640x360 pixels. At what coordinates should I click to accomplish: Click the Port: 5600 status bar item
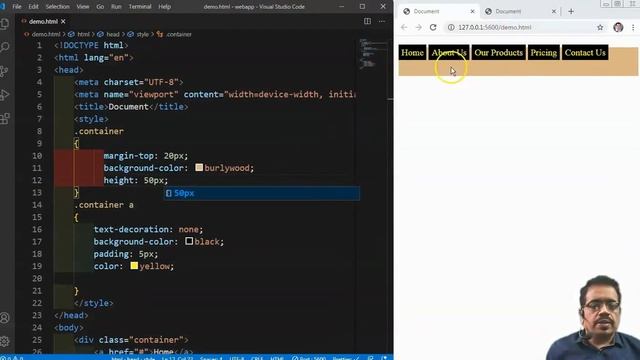(x=309, y=358)
